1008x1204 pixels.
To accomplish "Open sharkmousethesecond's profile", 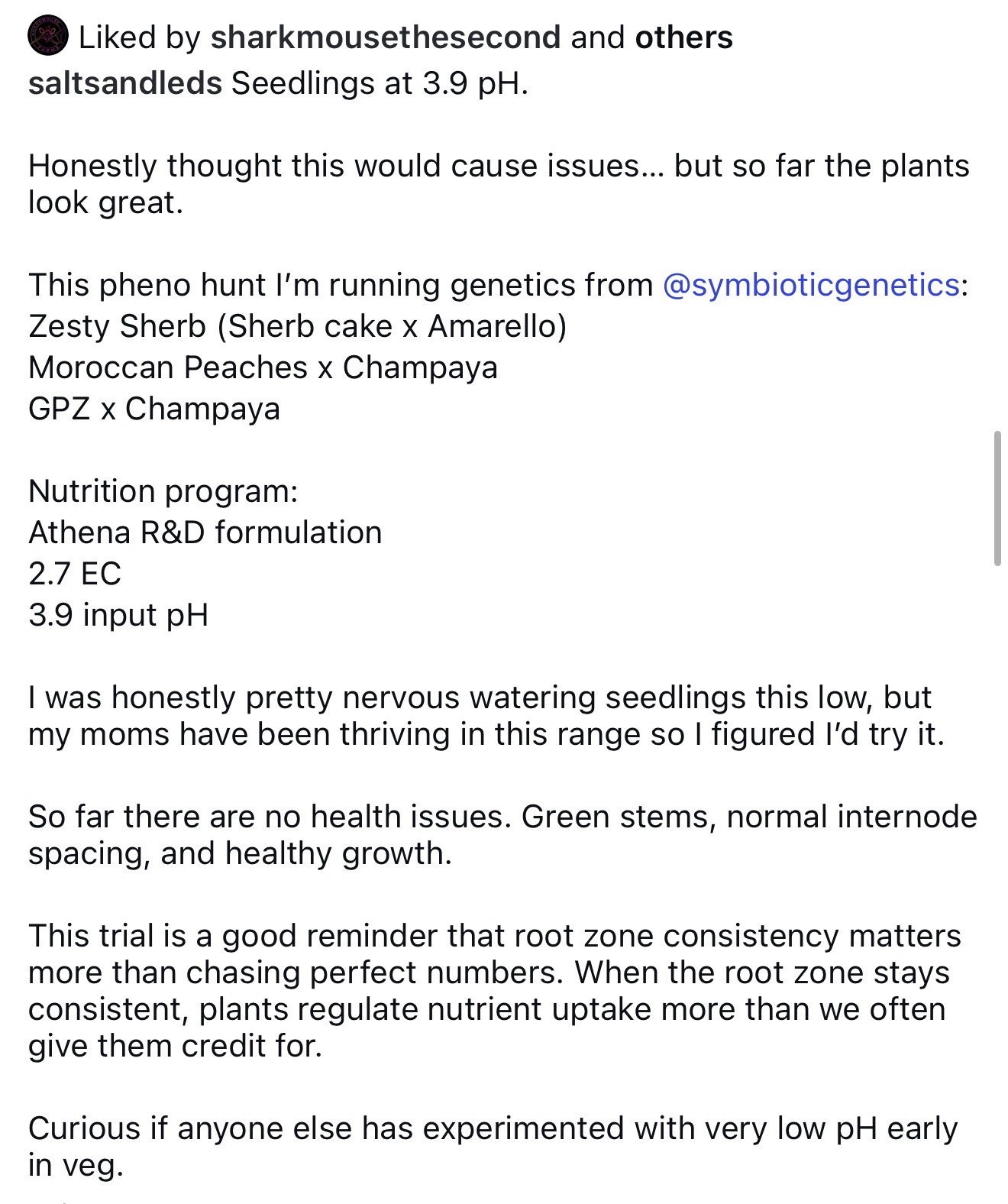I will point(385,37).
